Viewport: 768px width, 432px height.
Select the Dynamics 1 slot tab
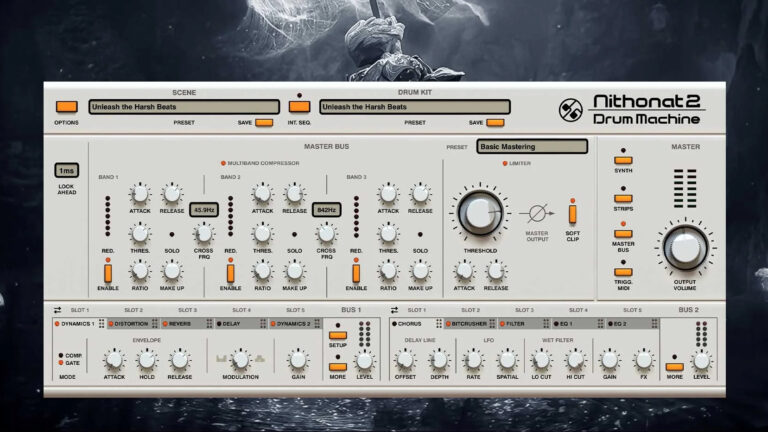(79, 324)
